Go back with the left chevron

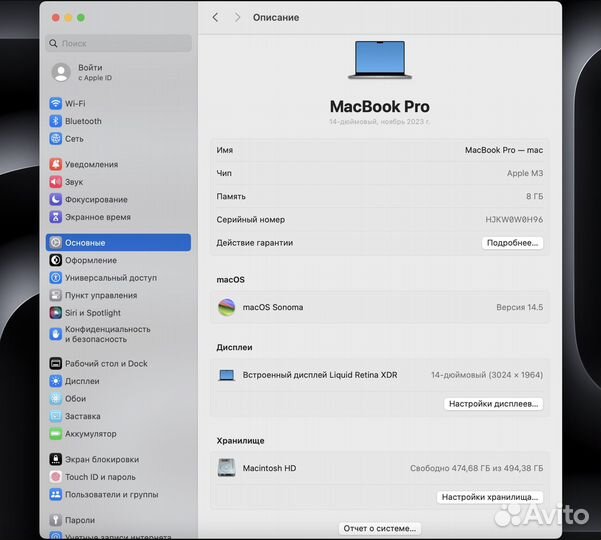click(215, 17)
